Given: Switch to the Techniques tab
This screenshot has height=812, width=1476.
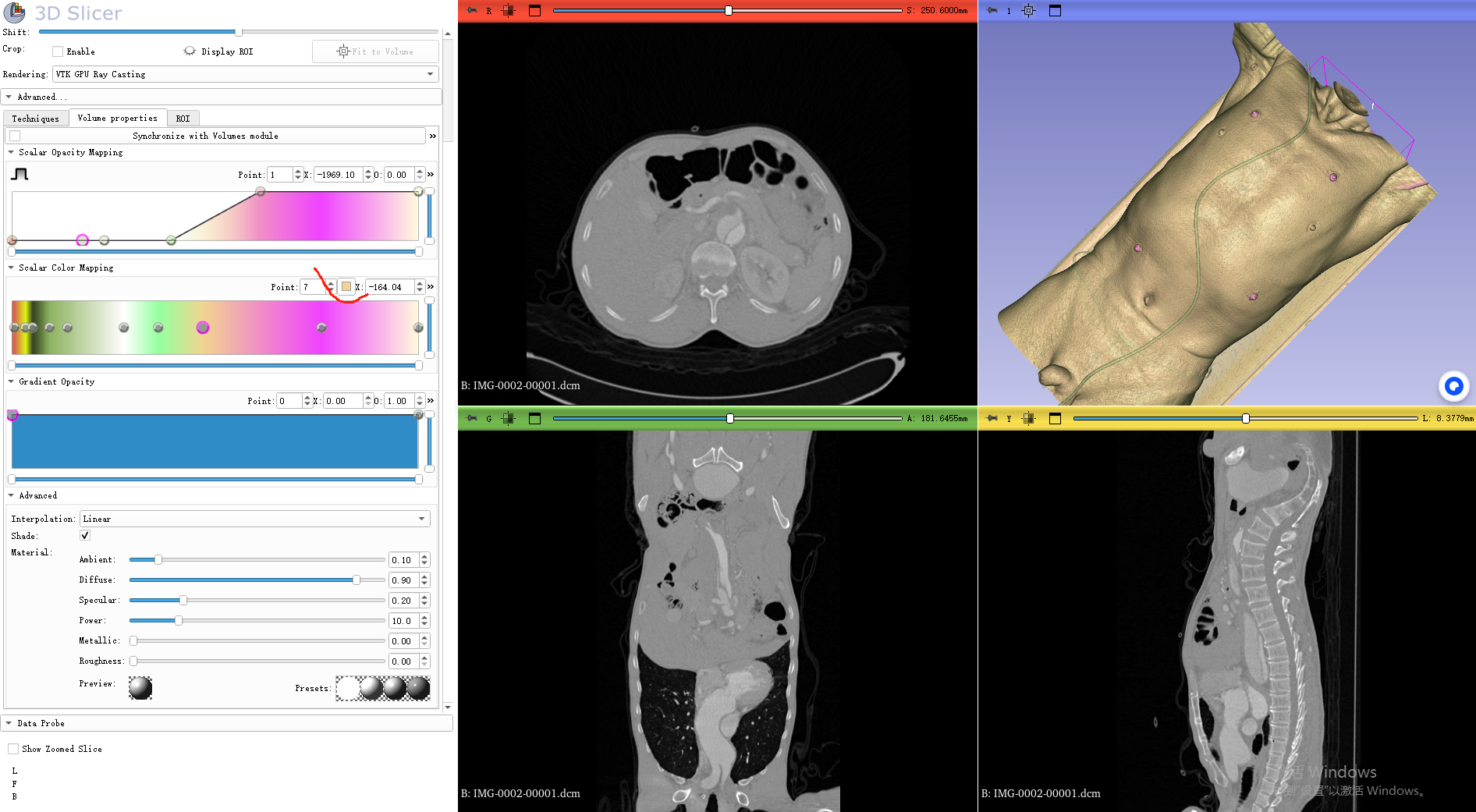Looking at the screenshot, I should point(36,119).
